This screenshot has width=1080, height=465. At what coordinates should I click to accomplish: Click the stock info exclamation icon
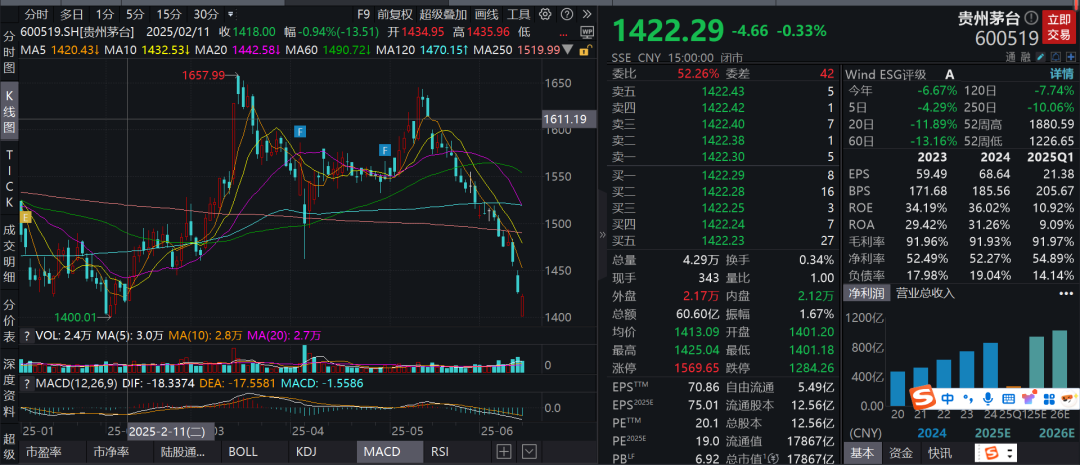click(1030, 17)
